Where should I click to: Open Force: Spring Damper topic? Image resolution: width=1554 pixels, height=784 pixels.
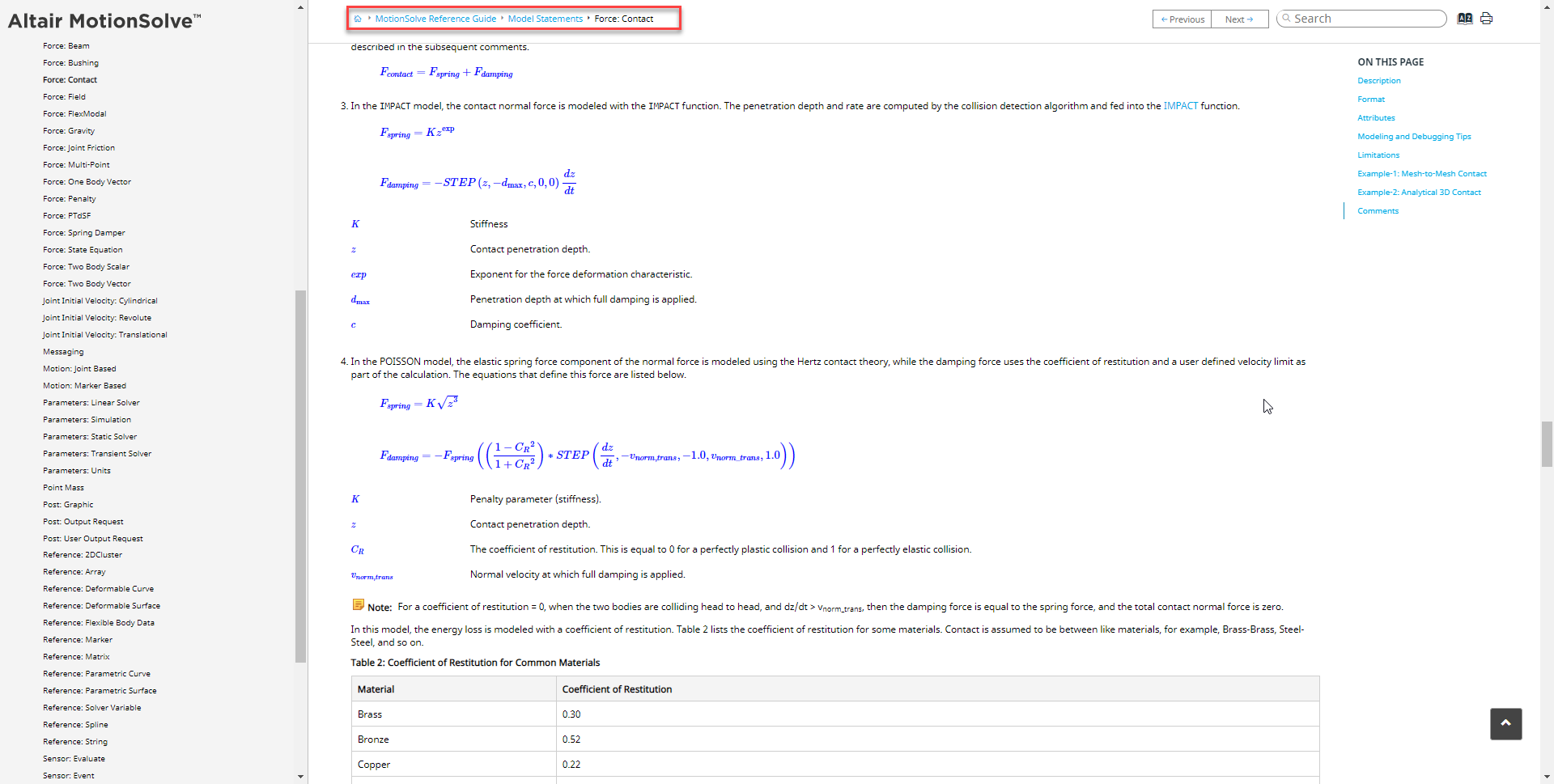click(x=84, y=233)
